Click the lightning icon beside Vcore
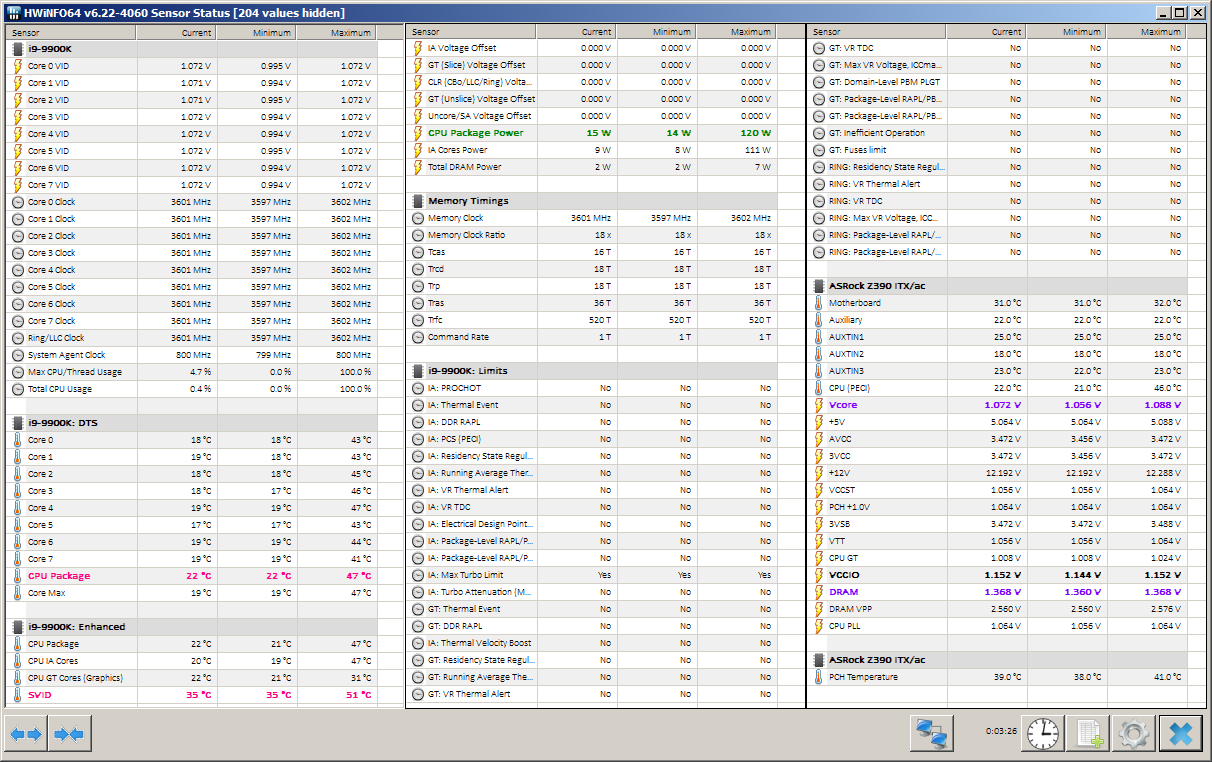Image resolution: width=1212 pixels, height=762 pixels. (818, 405)
